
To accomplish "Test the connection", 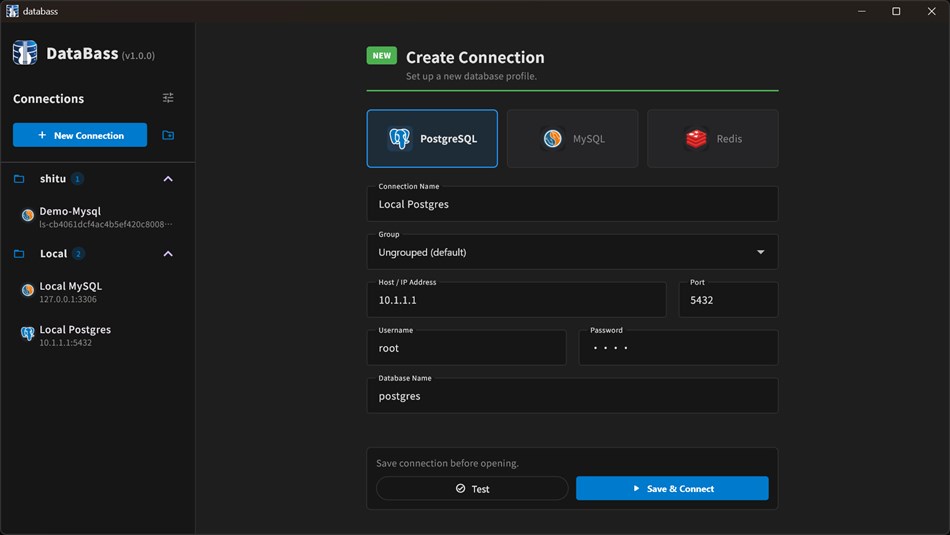I will click(x=472, y=488).
